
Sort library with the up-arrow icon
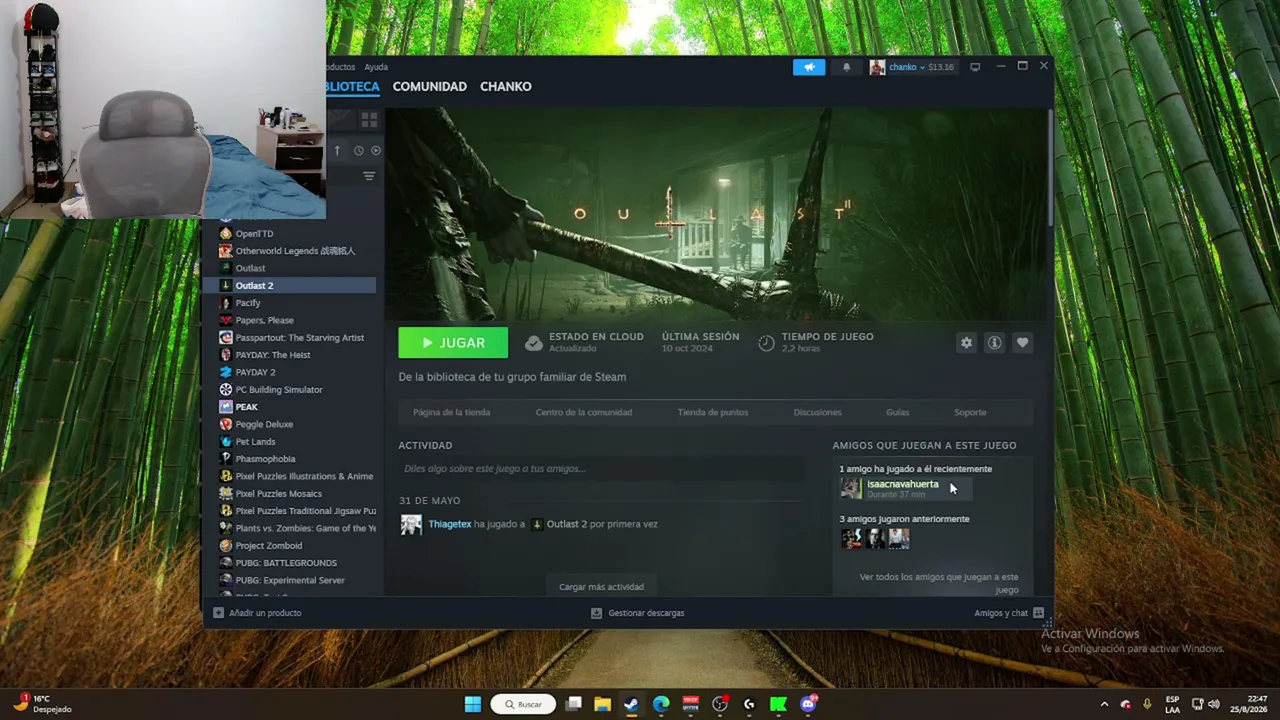coord(337,150)
